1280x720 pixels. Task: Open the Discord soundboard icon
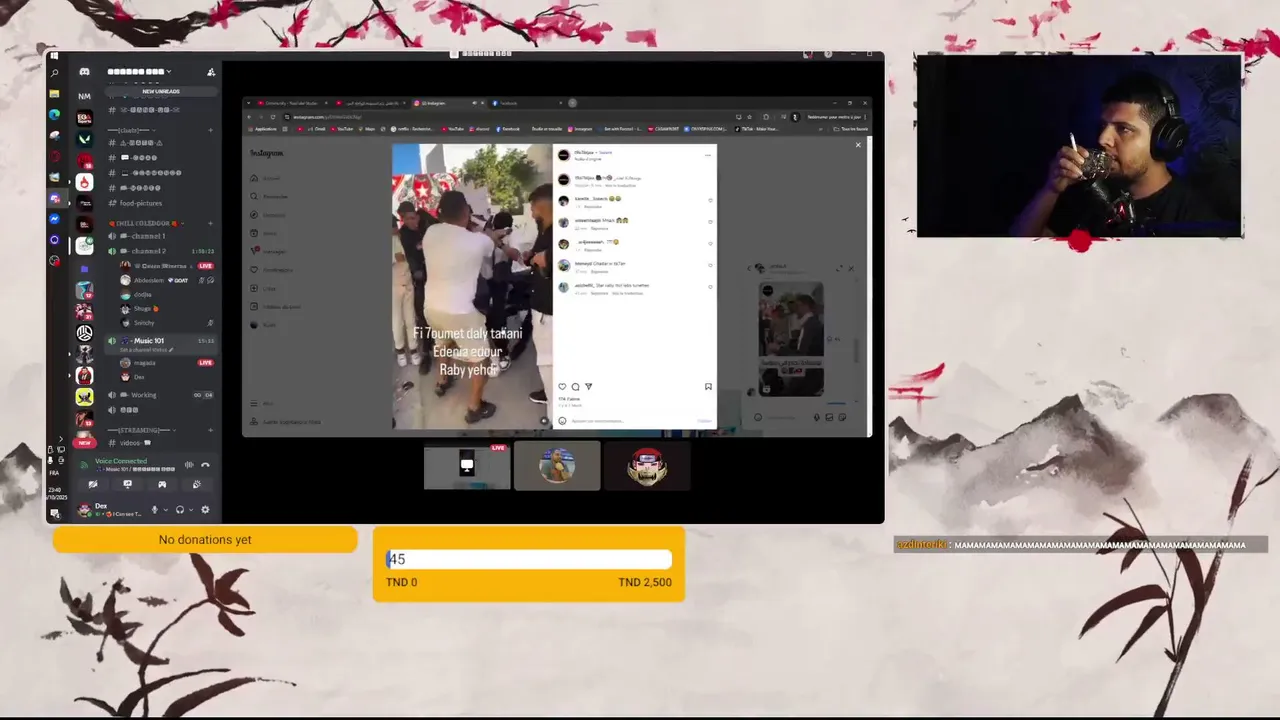[196, 484]
